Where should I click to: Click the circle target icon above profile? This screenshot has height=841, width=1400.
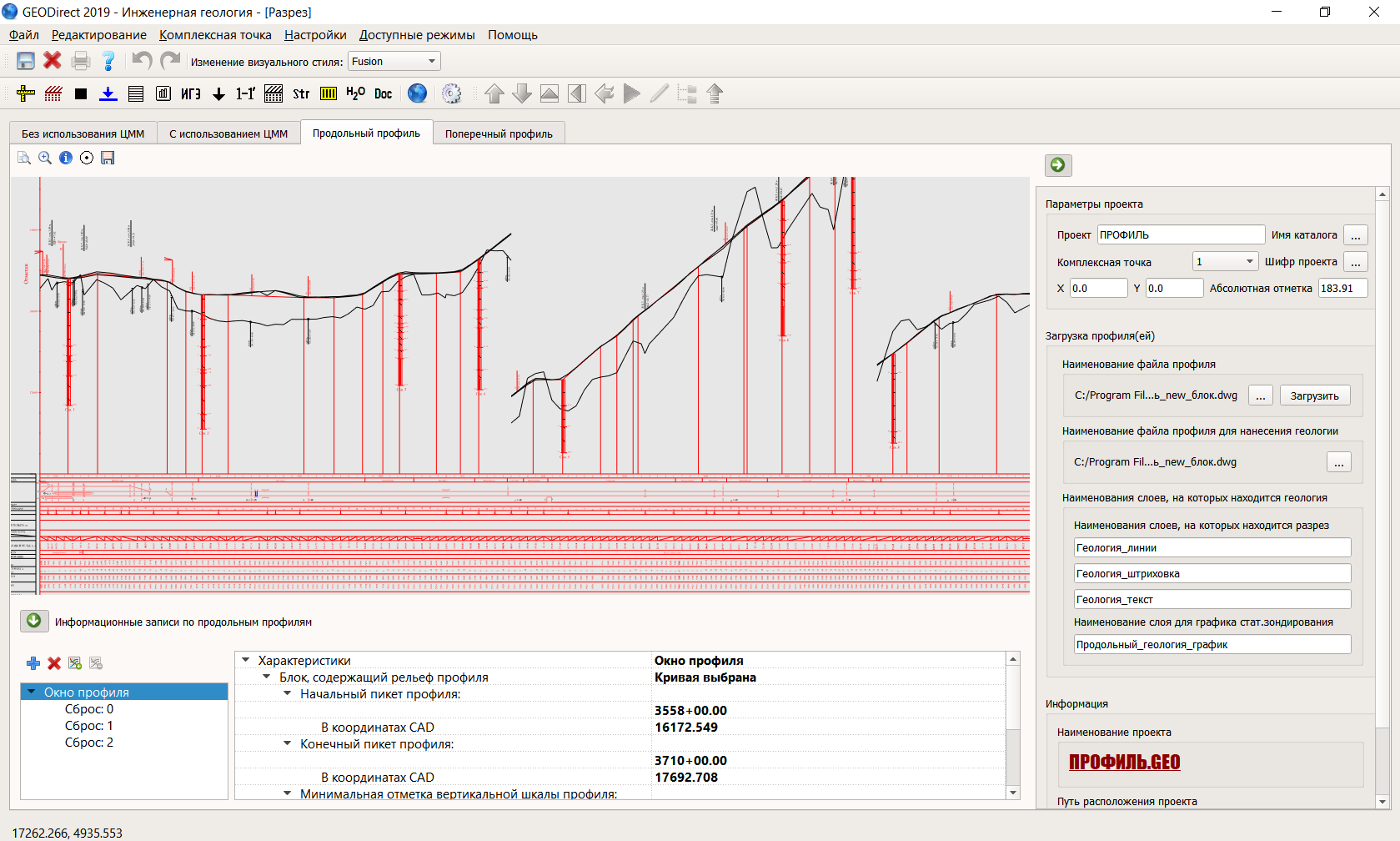(x=87, y=158)
